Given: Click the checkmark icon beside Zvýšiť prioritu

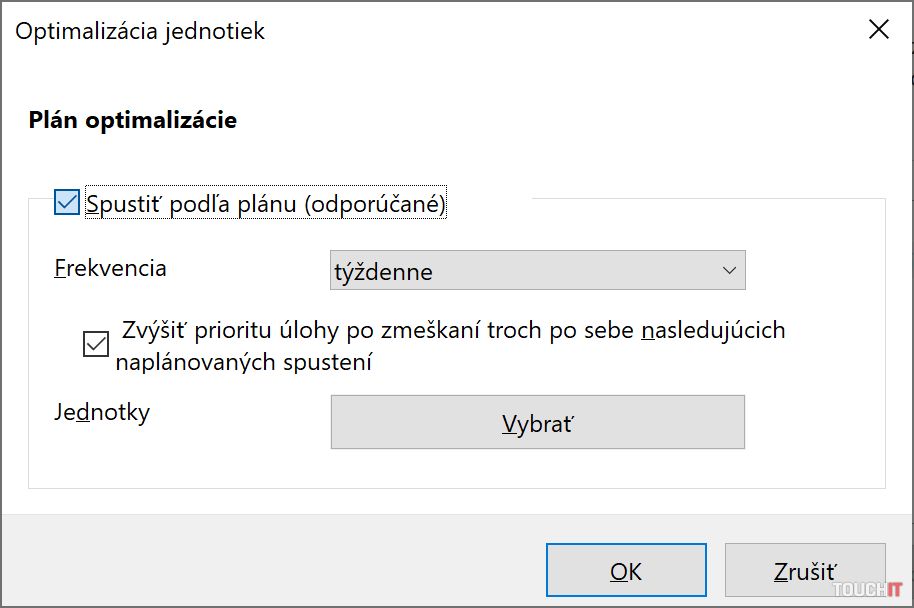Looking at the screenshot, I should pyautogui.click(x=97, y=345).
